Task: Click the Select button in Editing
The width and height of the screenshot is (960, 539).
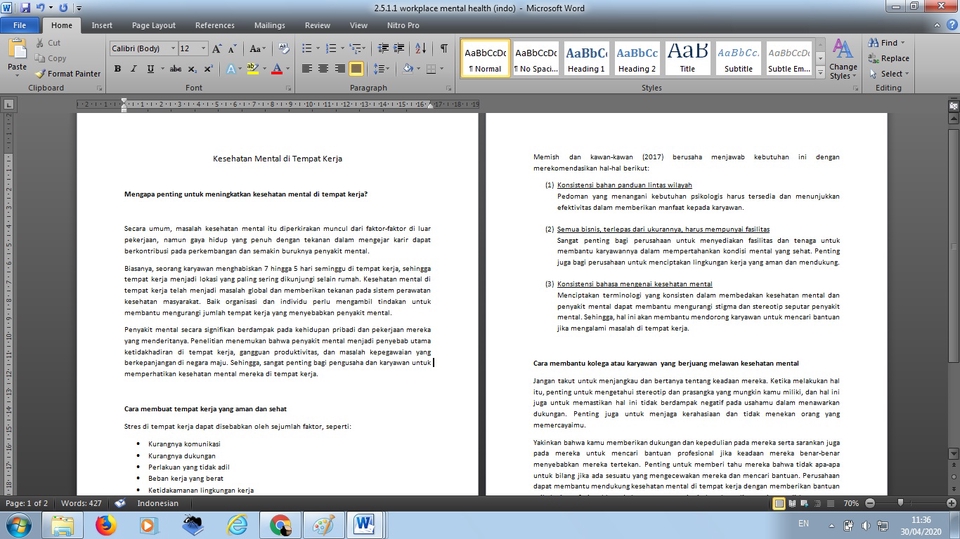Action: tap(888, 74)
